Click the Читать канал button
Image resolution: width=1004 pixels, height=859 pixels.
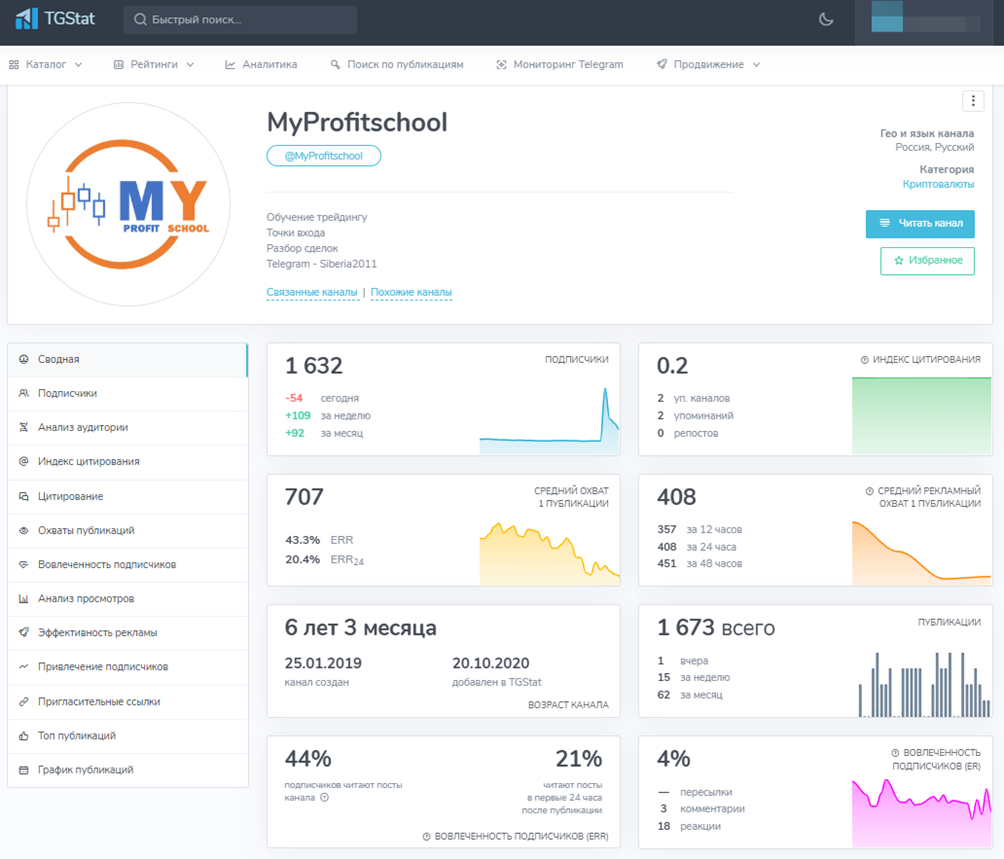(x=920, y=223)
